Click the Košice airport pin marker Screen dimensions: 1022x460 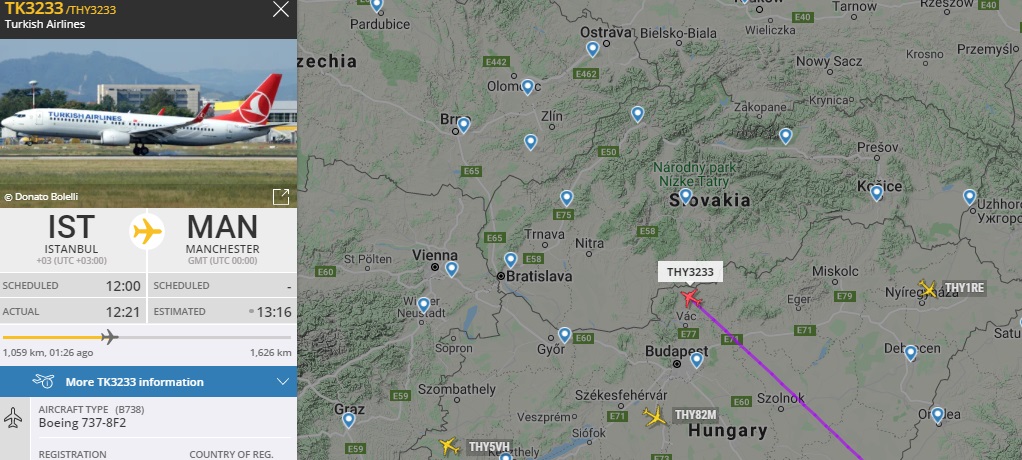(x=877, y=193)
